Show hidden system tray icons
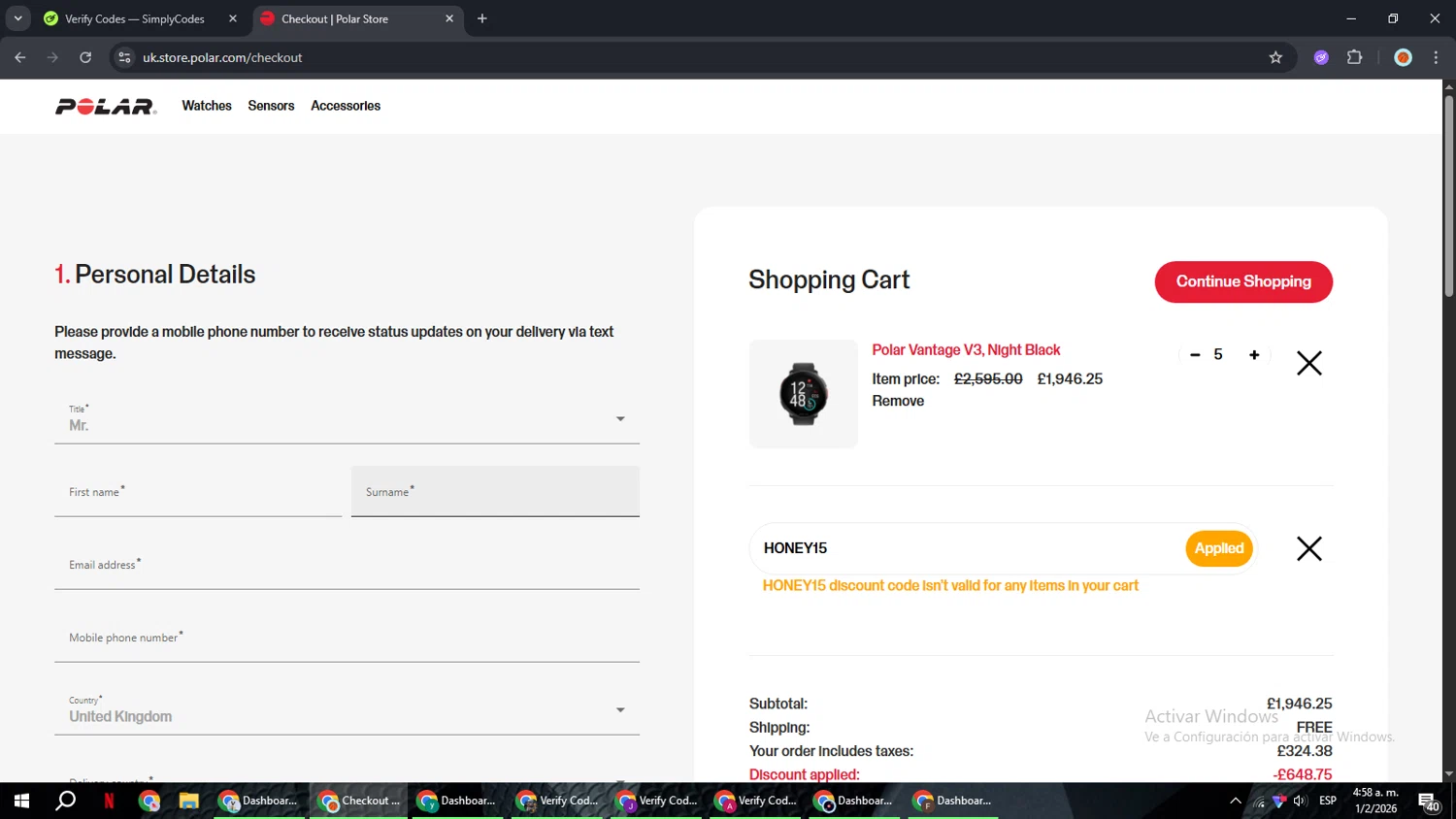 click(x=1235, y=801)
